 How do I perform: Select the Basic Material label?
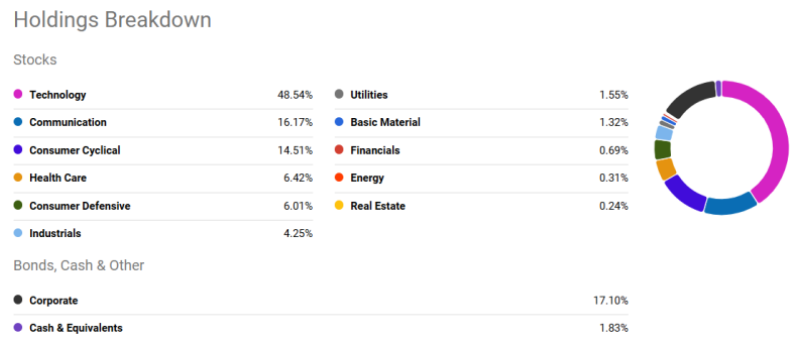(385, 123)
